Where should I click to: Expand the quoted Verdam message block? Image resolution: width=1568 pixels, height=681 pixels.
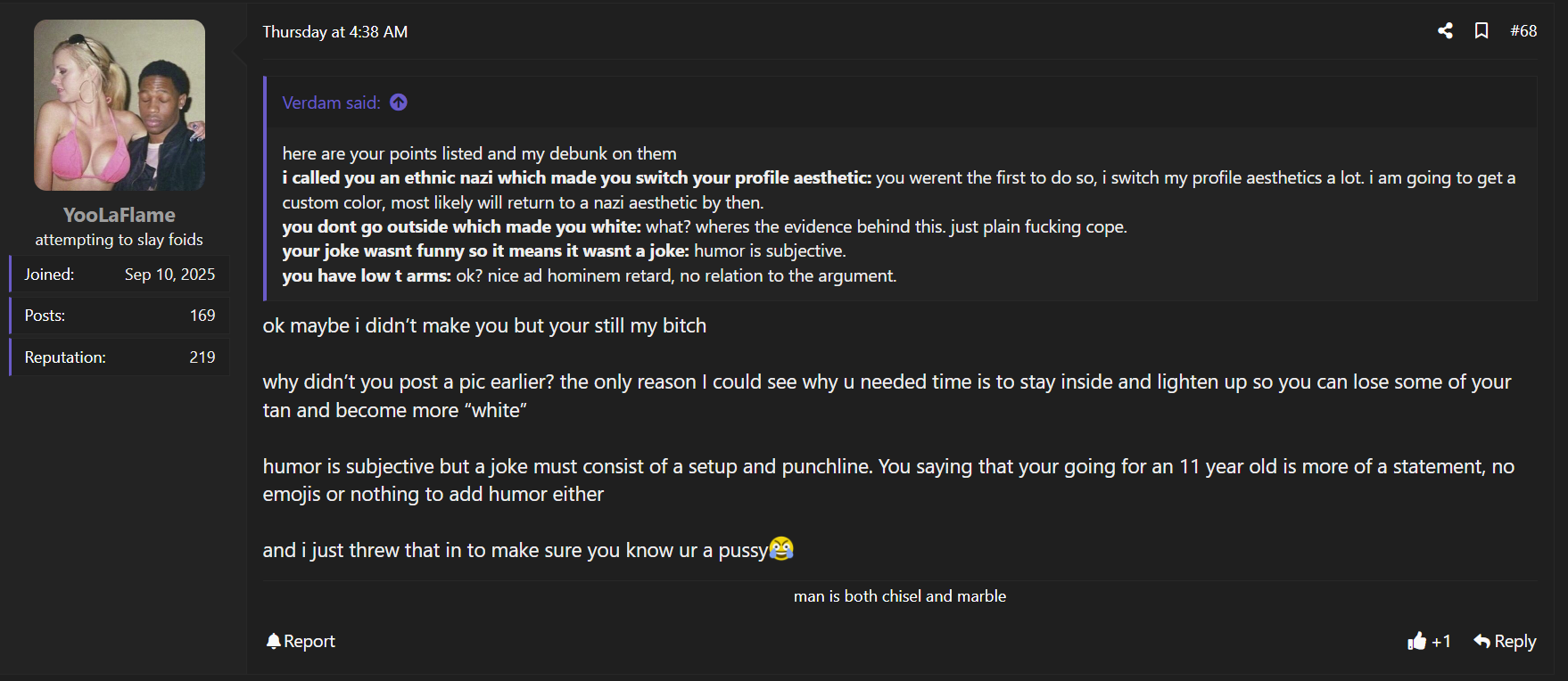tap(899, 214)
